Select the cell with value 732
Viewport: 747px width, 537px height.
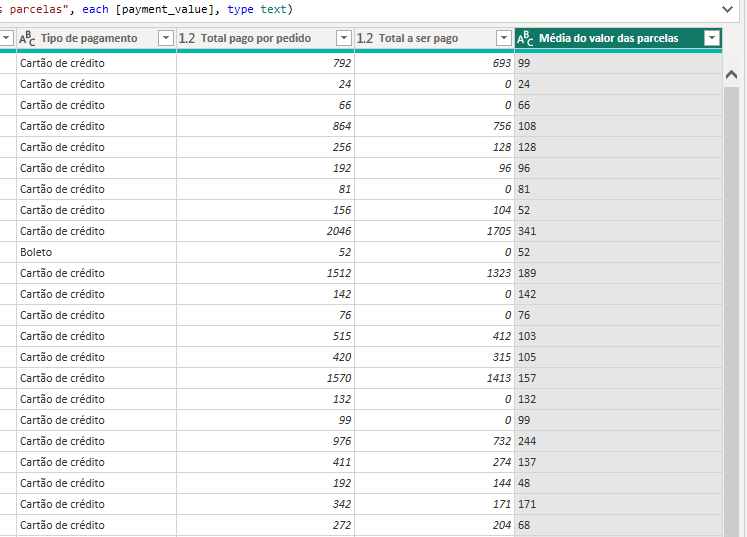pos(434,441)
